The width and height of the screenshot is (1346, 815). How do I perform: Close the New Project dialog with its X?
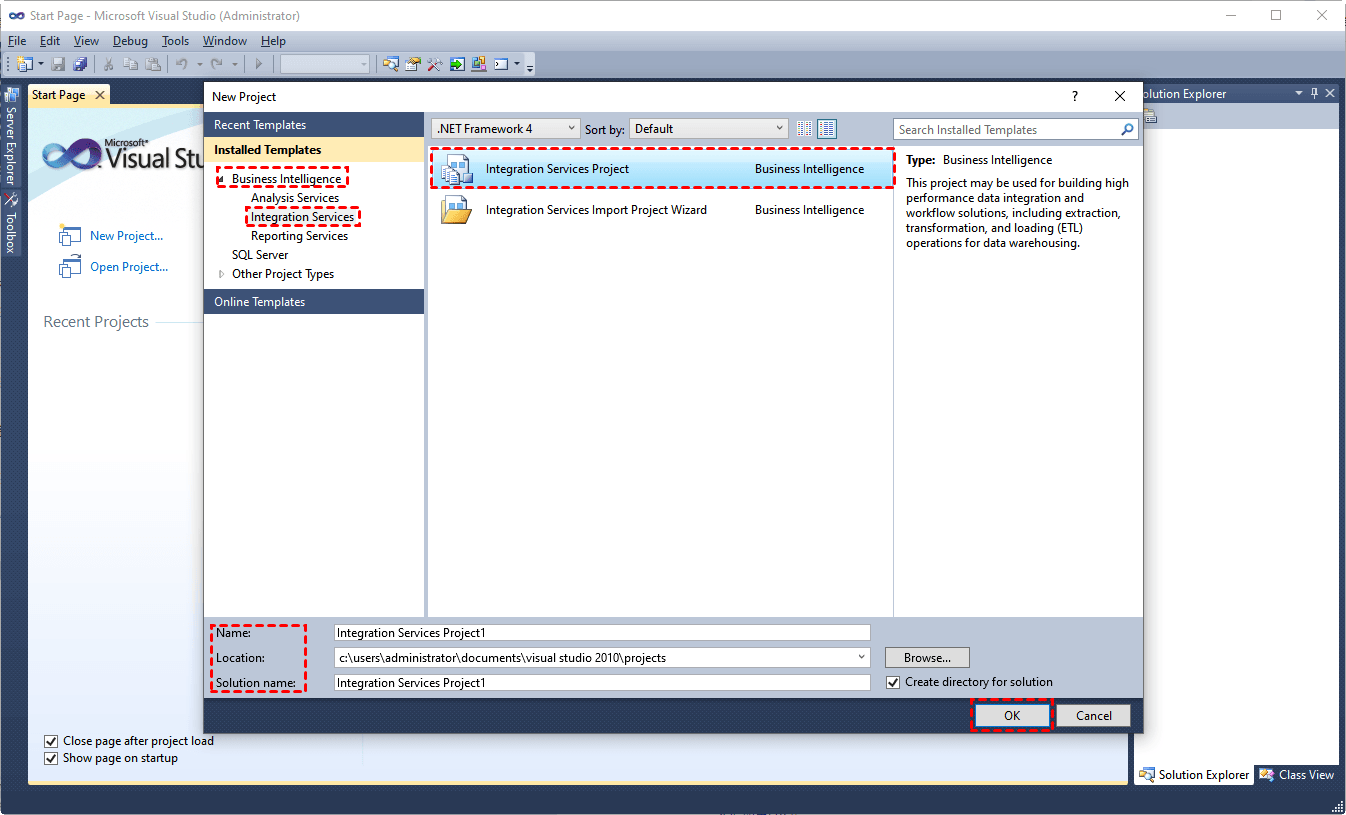(1120, 96)
